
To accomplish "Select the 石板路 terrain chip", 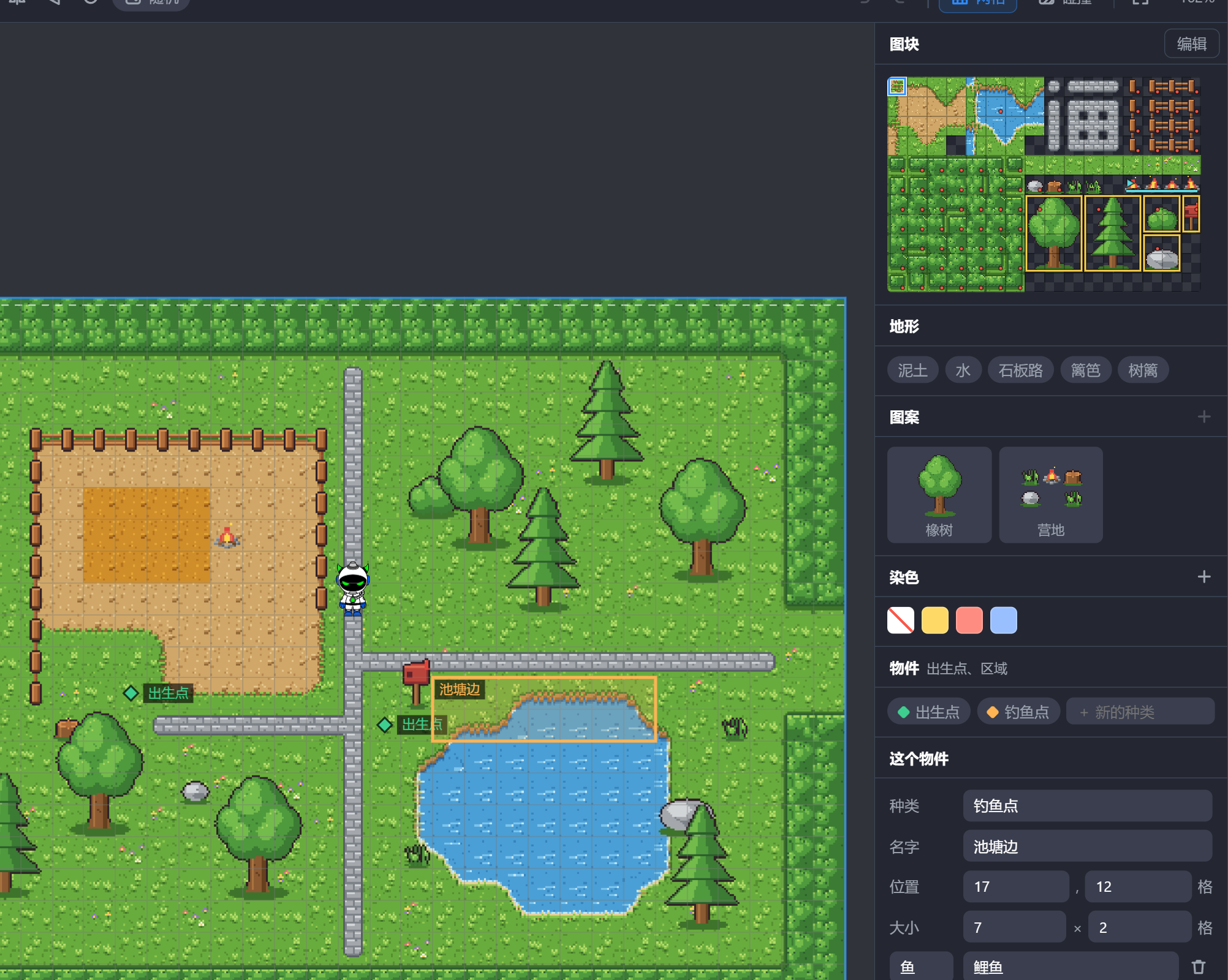I will click(x=1020, y=371).
